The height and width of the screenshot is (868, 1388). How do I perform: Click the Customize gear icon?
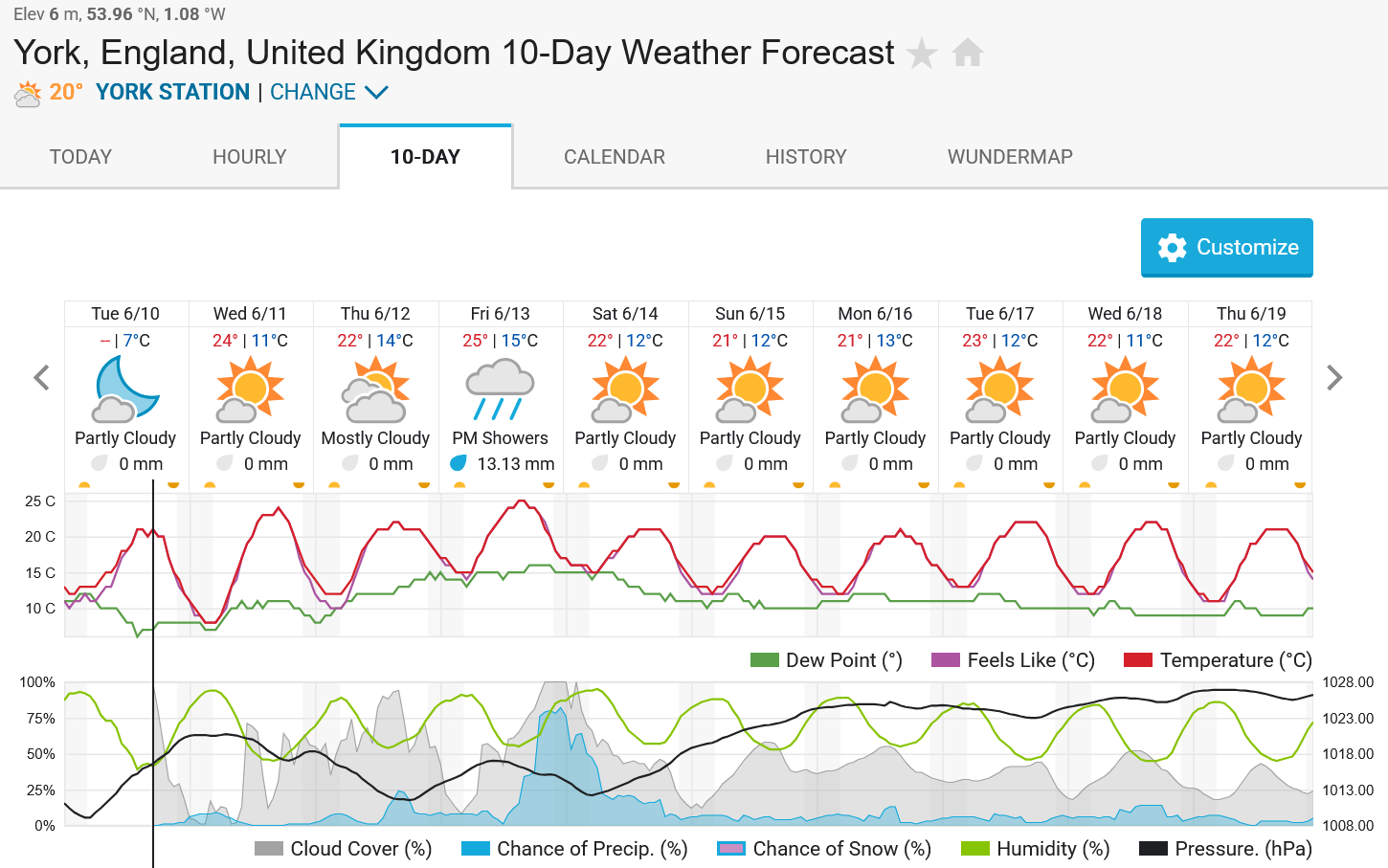pos(1172,248)
